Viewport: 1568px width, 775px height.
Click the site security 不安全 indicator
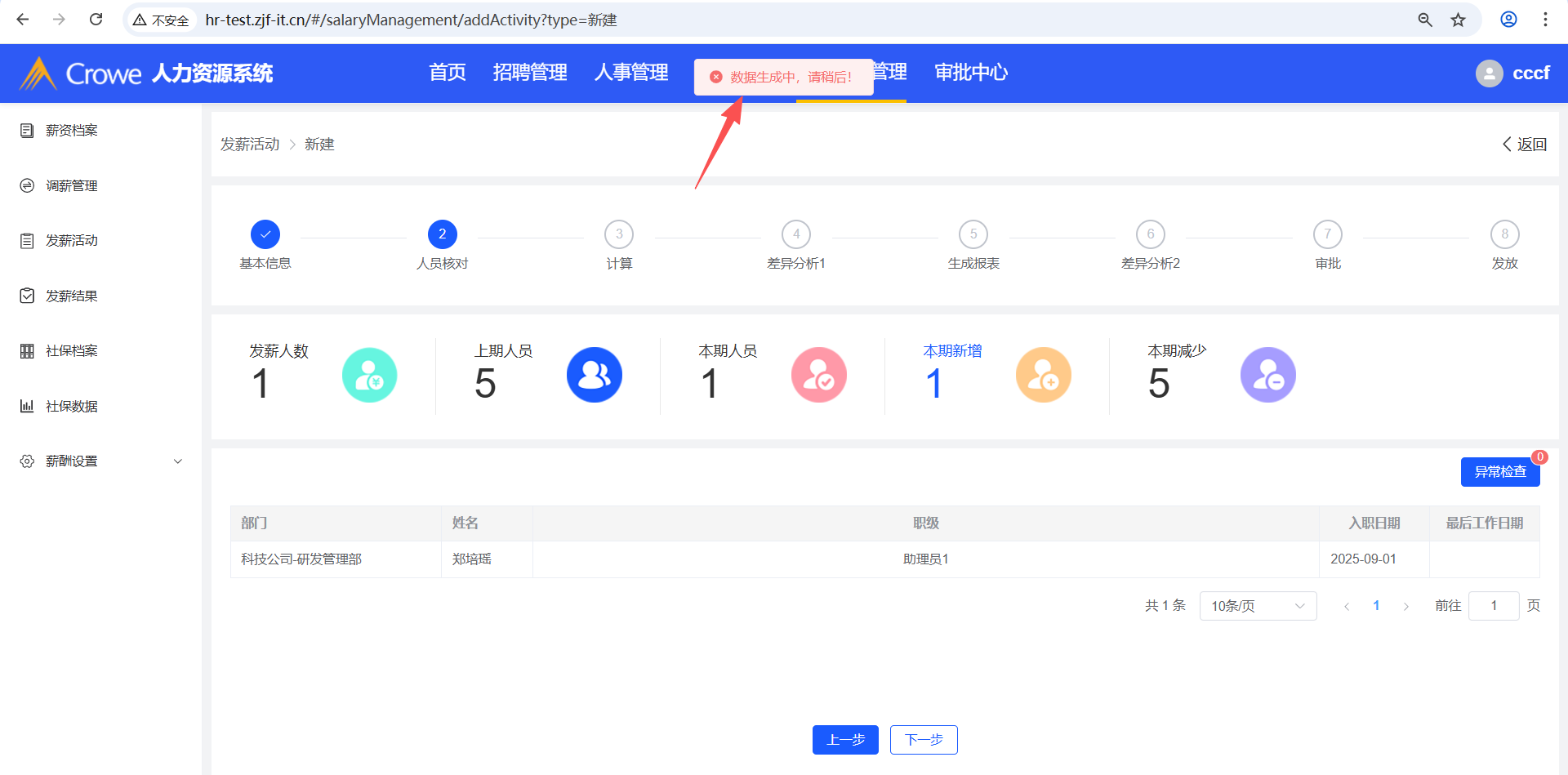(x=161, y=20)
